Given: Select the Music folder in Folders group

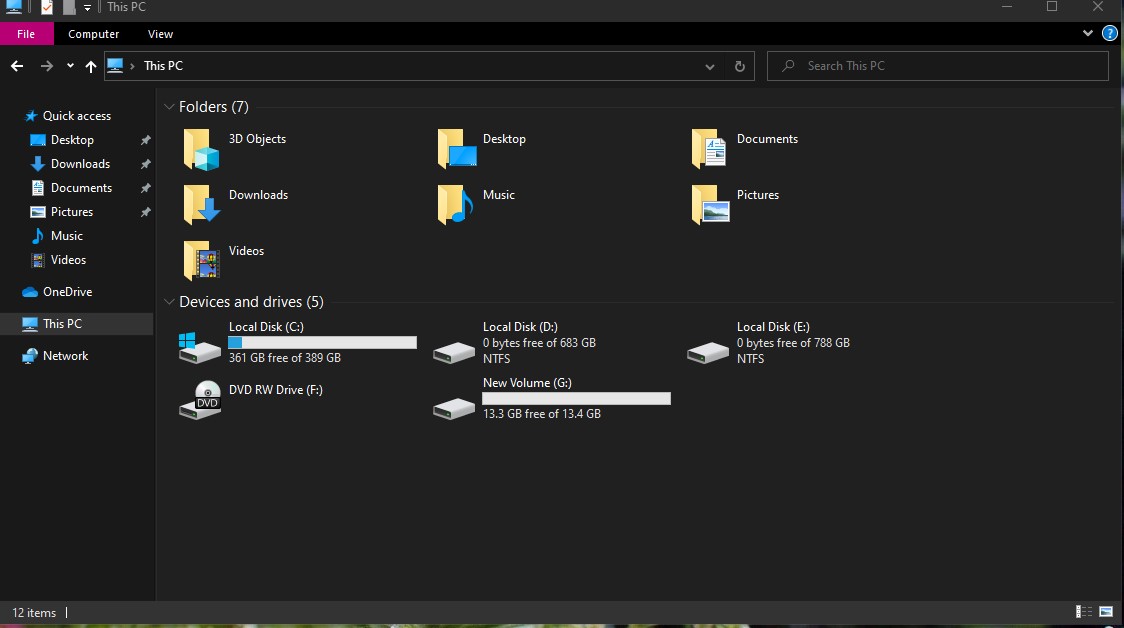Looking at the screenshot, I should pyautogui.click(x=476, y=204).
